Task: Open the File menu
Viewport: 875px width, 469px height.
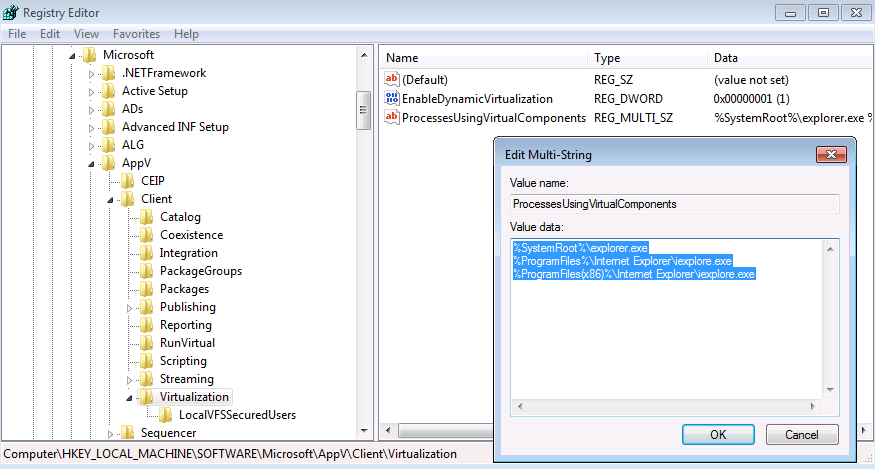Action: click(x=17, y=34)
